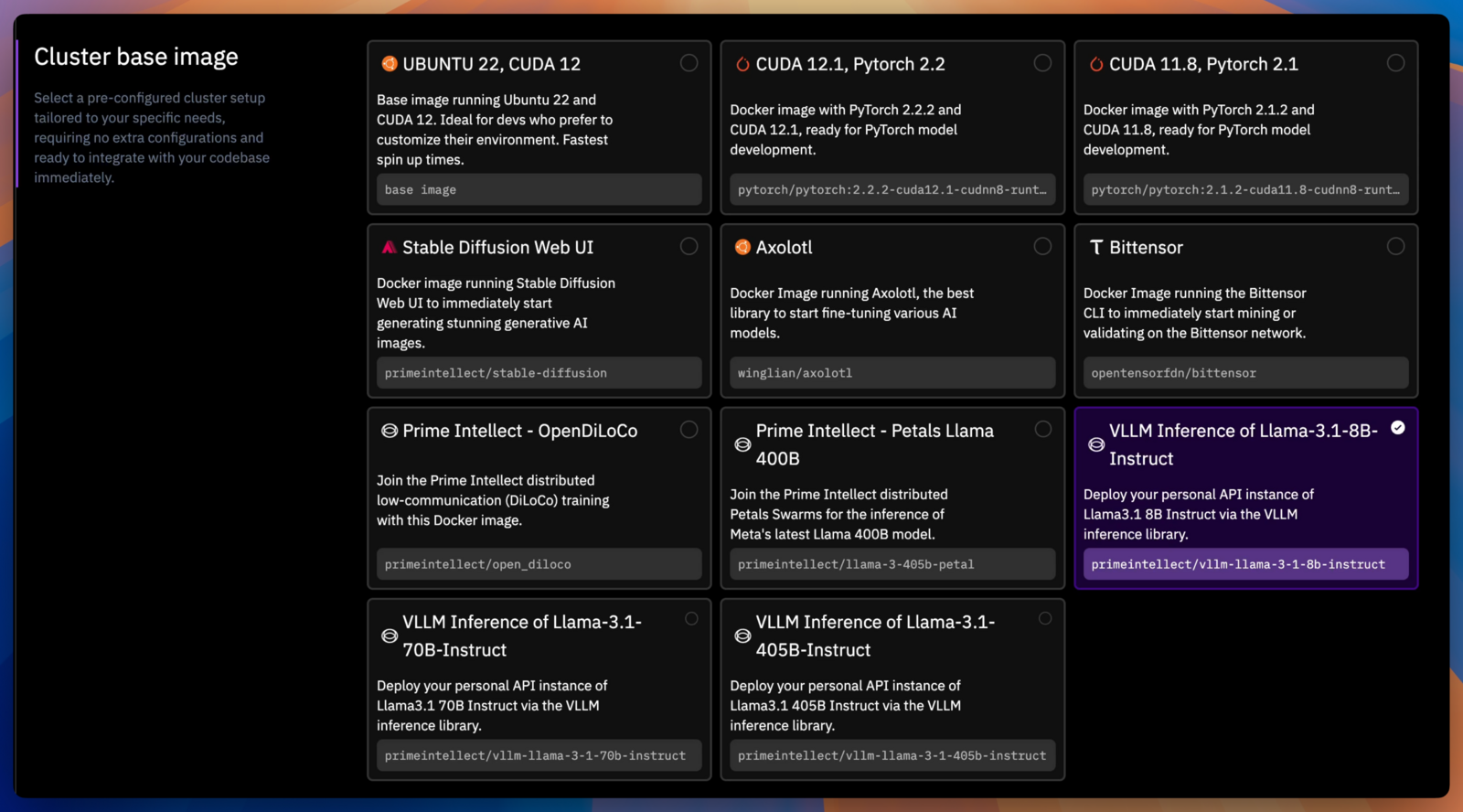The image size is (1463, 812).
Task: Select the Stable Diffusion Web UI radio button
Action: (689, 246)
